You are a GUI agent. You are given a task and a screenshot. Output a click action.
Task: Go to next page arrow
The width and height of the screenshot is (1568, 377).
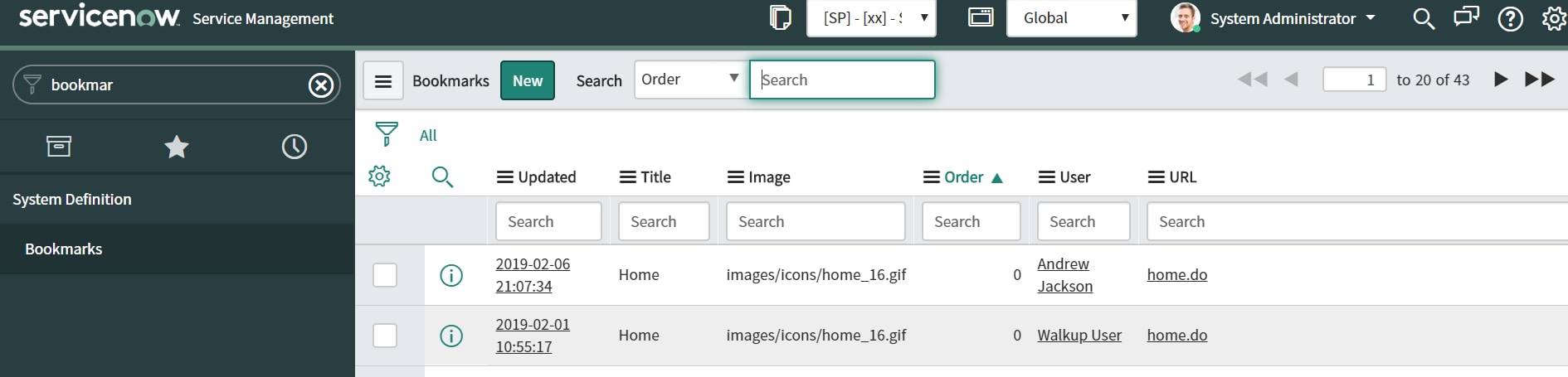click(x=1501, y=80)
